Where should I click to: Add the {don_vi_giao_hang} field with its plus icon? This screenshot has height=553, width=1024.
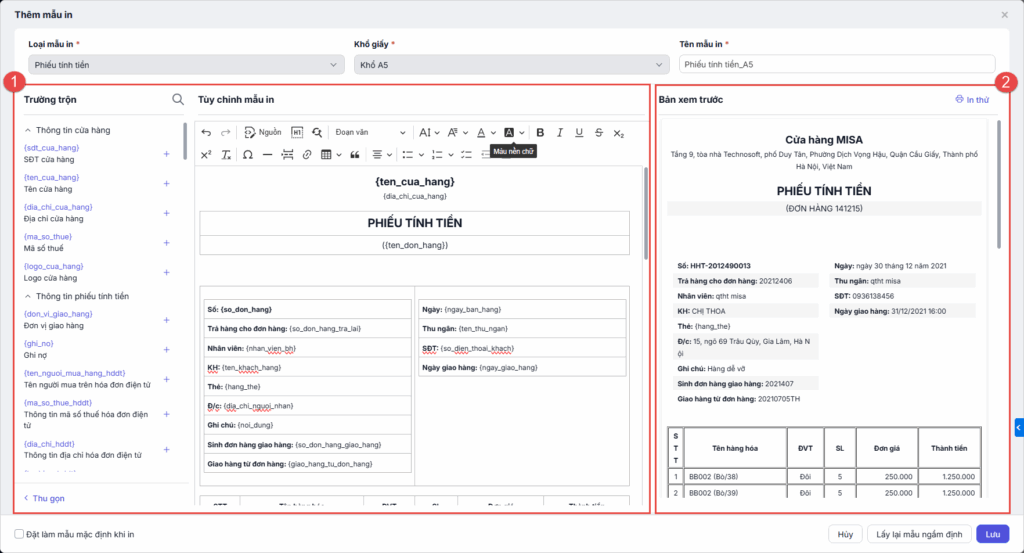(x=167, y=320)
